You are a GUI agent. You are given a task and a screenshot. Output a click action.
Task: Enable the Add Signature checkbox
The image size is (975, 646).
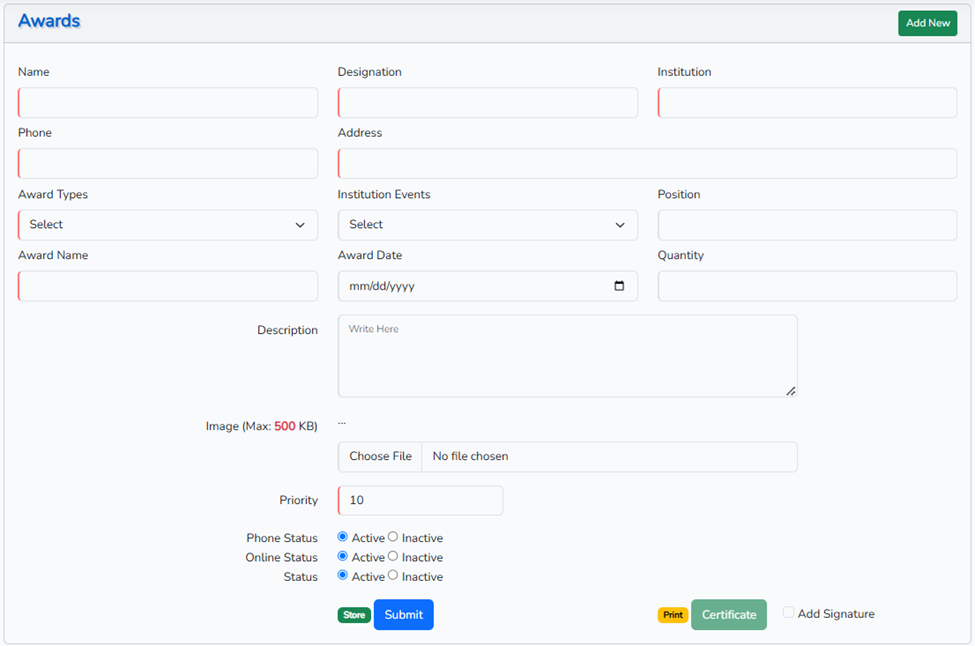tap(788, 613)
